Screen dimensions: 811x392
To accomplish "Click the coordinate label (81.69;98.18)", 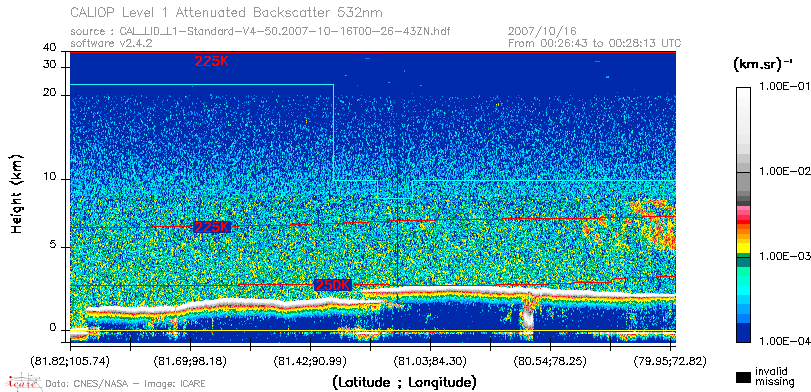I will click(x=191, y=360).
